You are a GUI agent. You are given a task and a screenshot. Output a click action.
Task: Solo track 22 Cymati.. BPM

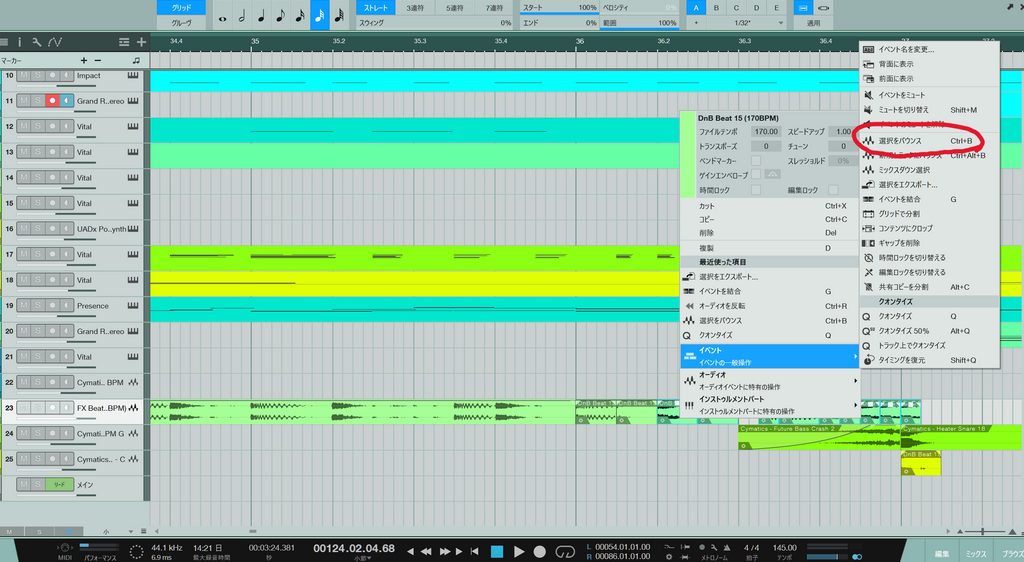tap(38, 382)
